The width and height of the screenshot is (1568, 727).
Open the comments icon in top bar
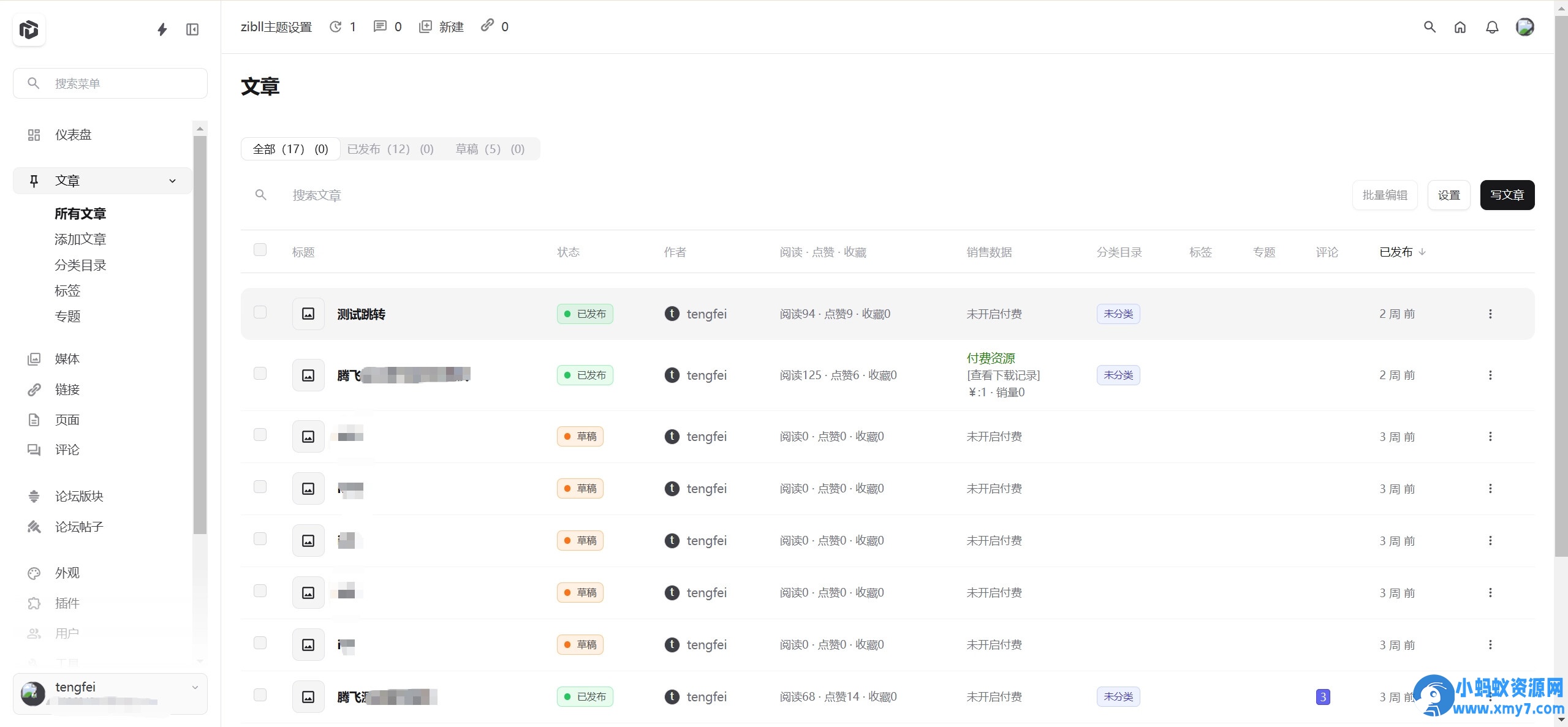coord(380,26)
